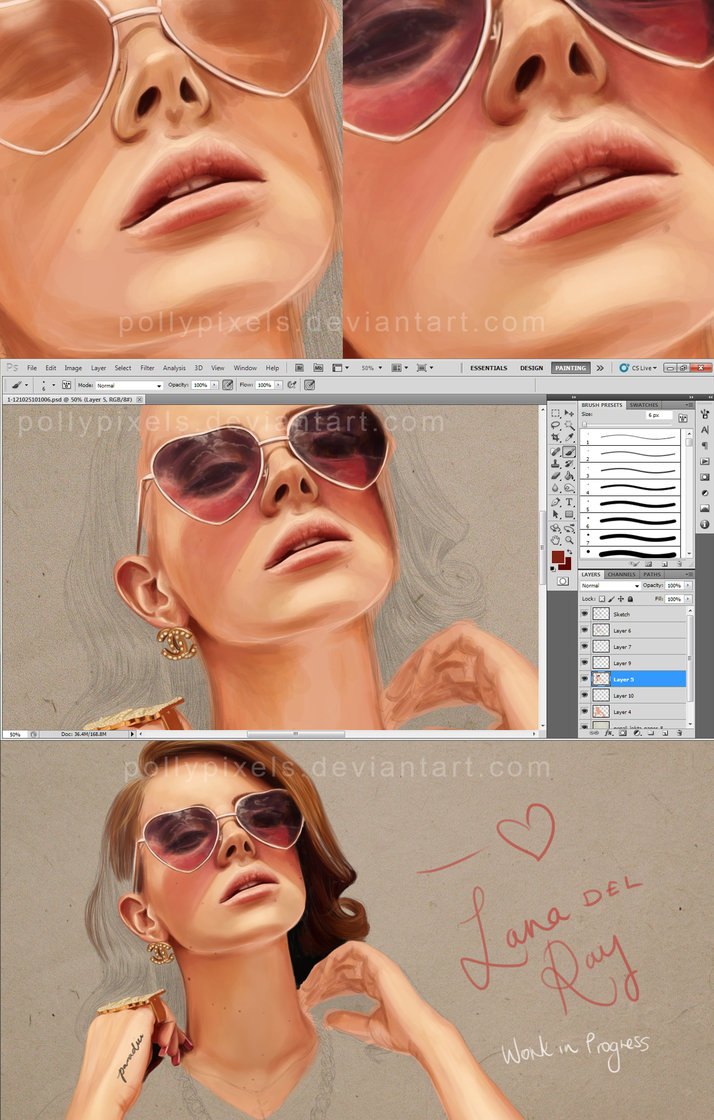Select the History Brush tool
714x1120 pixels.
tap(569, 464)
